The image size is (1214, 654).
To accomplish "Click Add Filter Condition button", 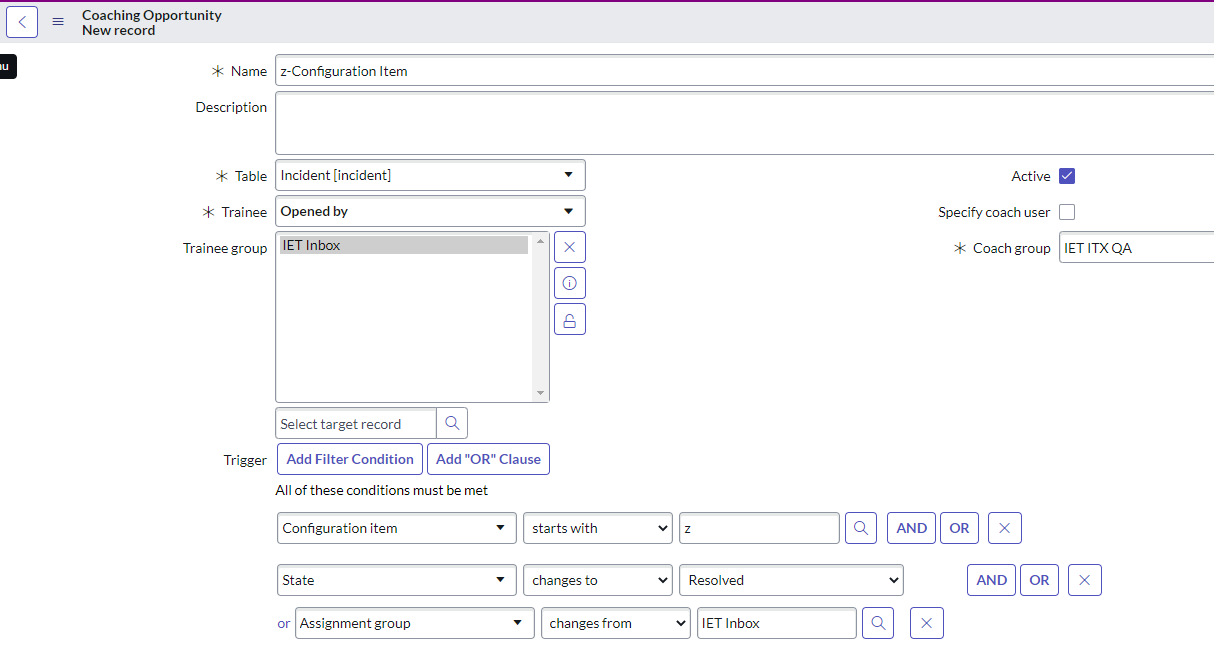I will (349, 459).
